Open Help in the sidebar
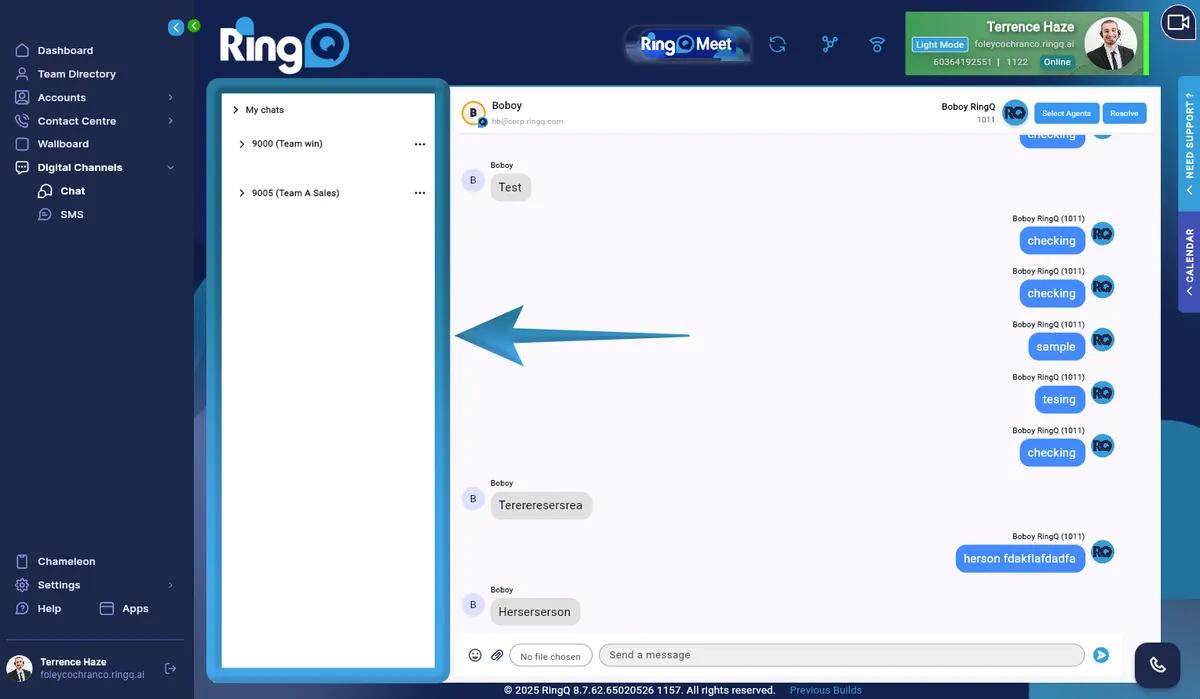 pos(49,609)
